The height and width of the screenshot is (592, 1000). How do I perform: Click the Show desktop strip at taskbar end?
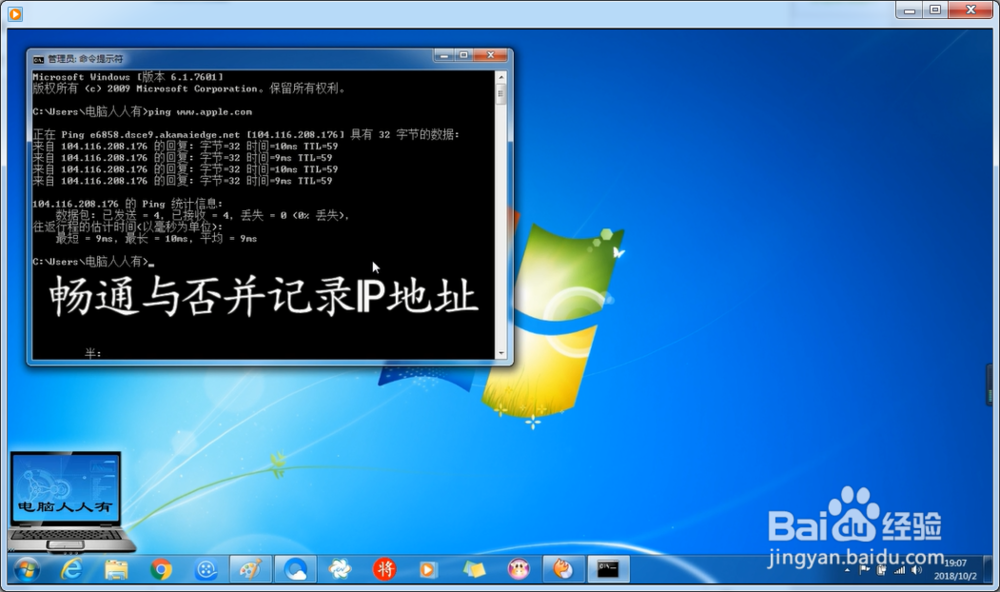(x=988, y=570)
